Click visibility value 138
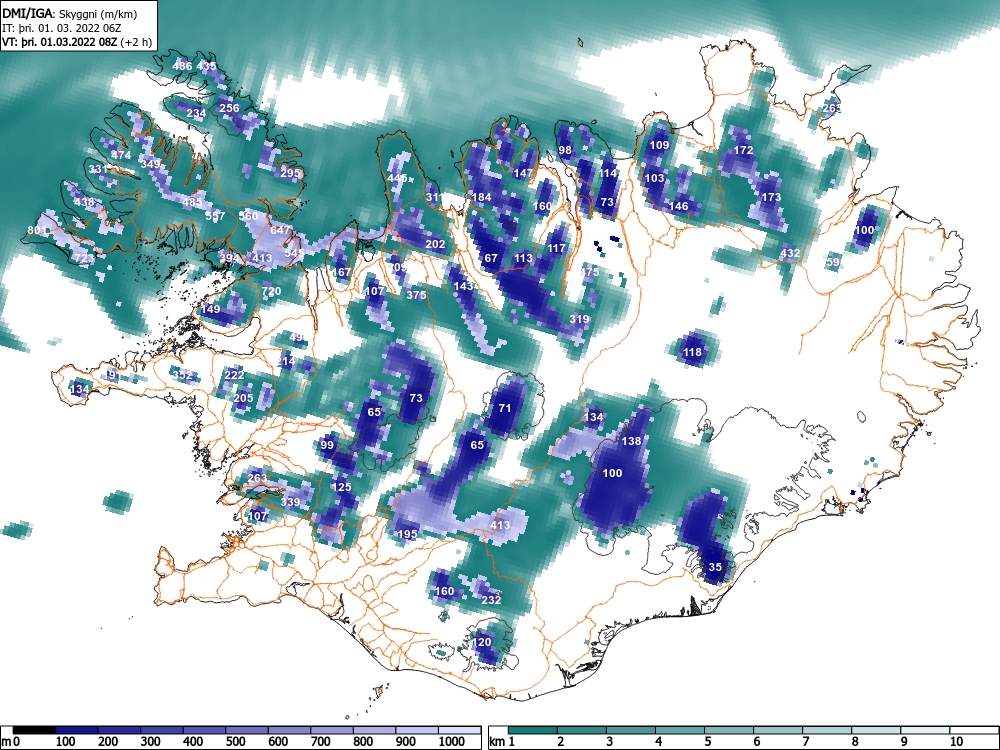This screenshot has width=1000, height=750. click(x=631, y=441)
